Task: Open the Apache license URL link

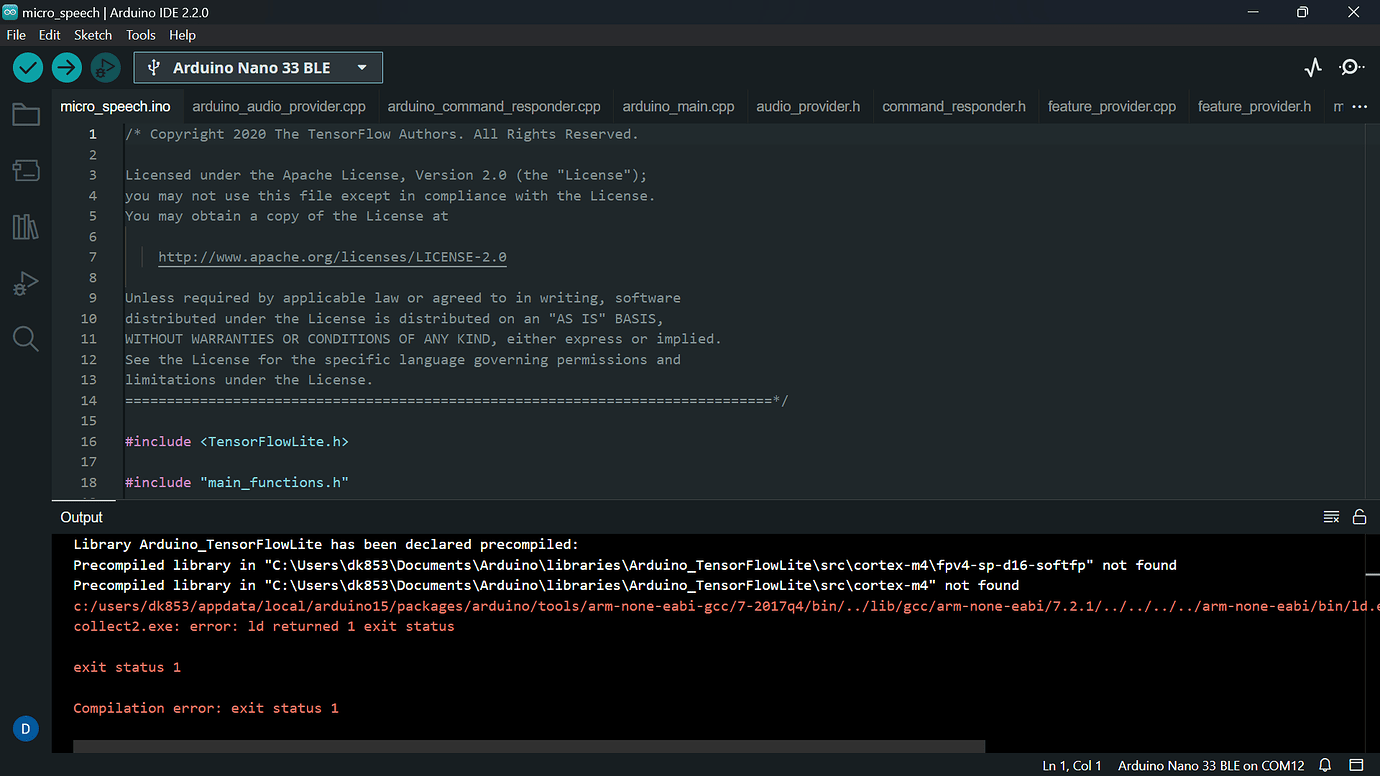Action: (x=332, y=257)
